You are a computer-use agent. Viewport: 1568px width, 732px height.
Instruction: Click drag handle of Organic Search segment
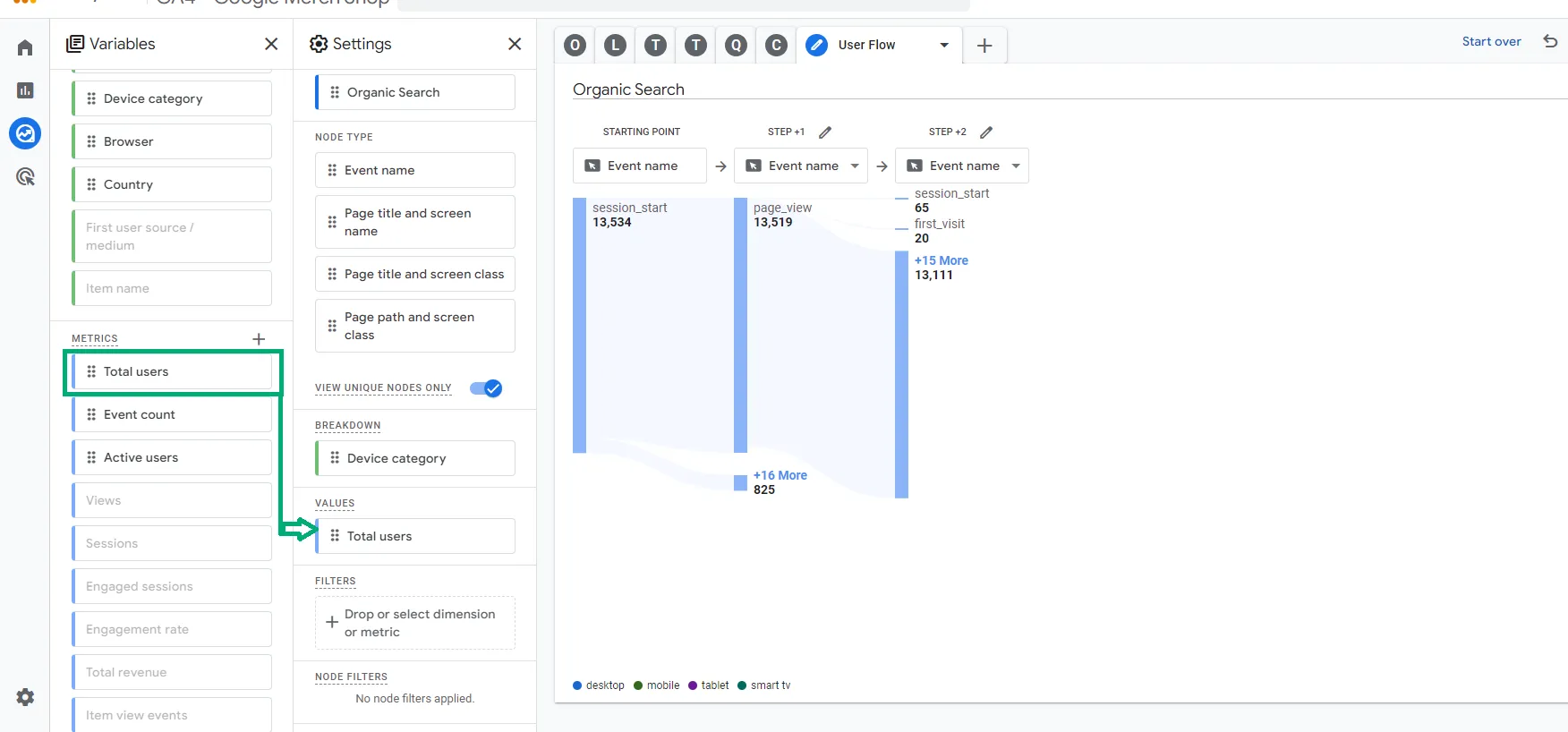click(x=335, y=92)
